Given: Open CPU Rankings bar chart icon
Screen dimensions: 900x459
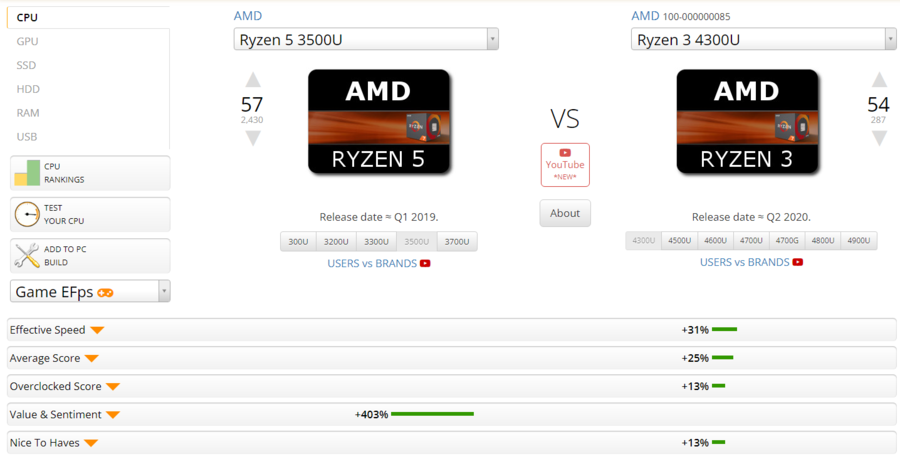Looking at the screenshot, I should tap(27, 173).
